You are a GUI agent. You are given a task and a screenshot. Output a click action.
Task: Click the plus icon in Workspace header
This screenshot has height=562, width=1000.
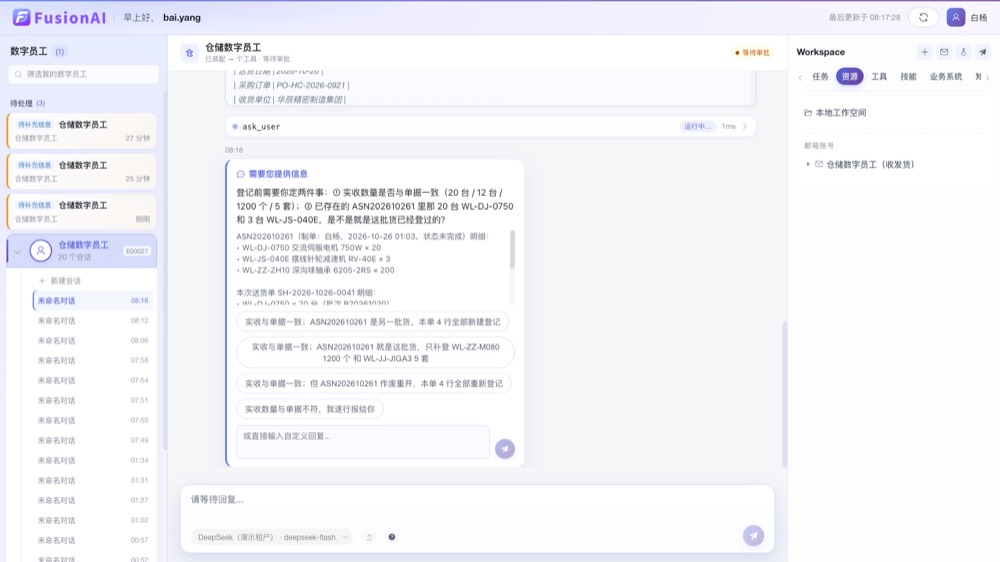(924, 52)
